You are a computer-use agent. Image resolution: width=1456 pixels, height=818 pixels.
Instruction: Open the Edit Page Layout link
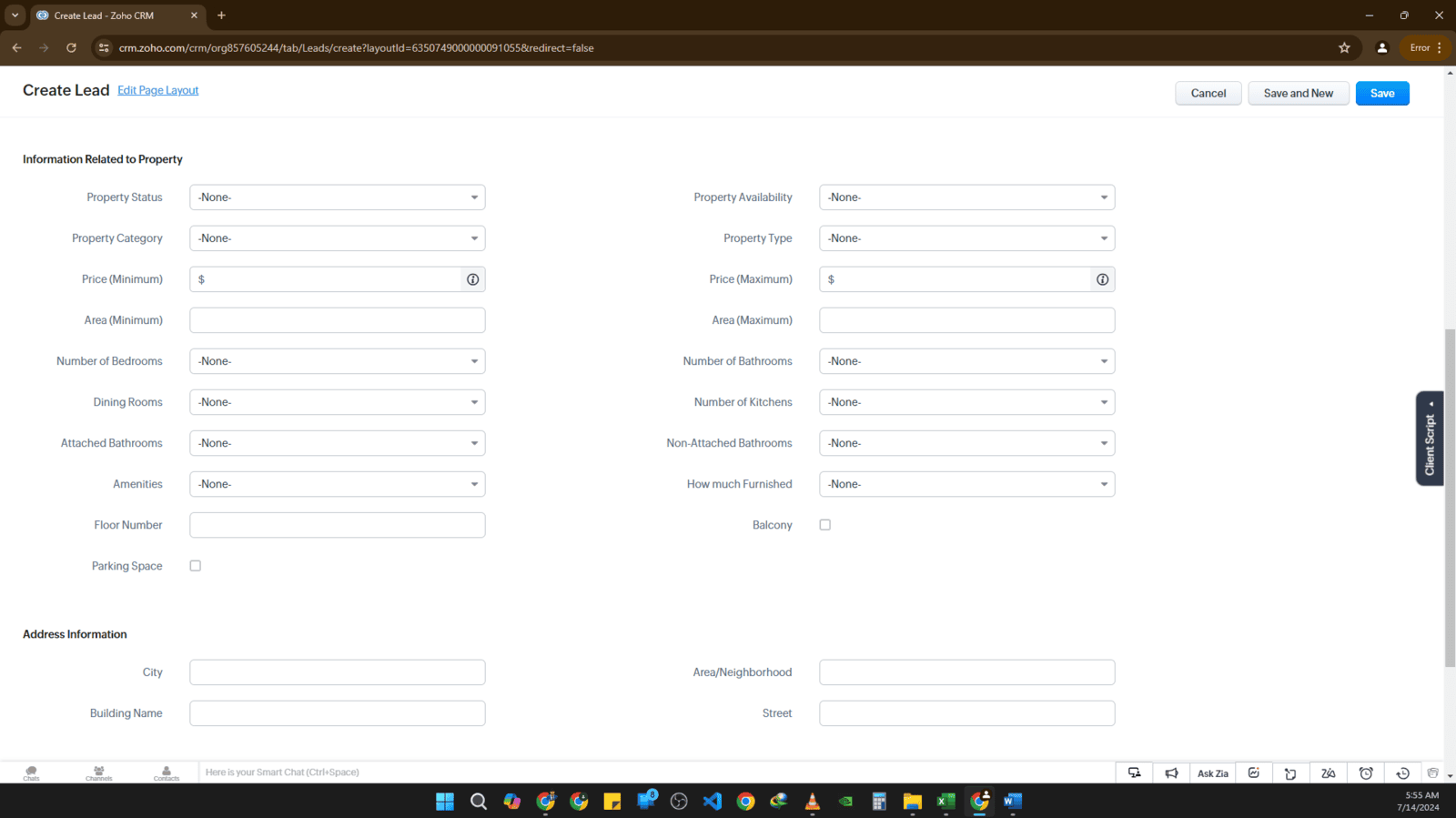[x=158, y=90]
